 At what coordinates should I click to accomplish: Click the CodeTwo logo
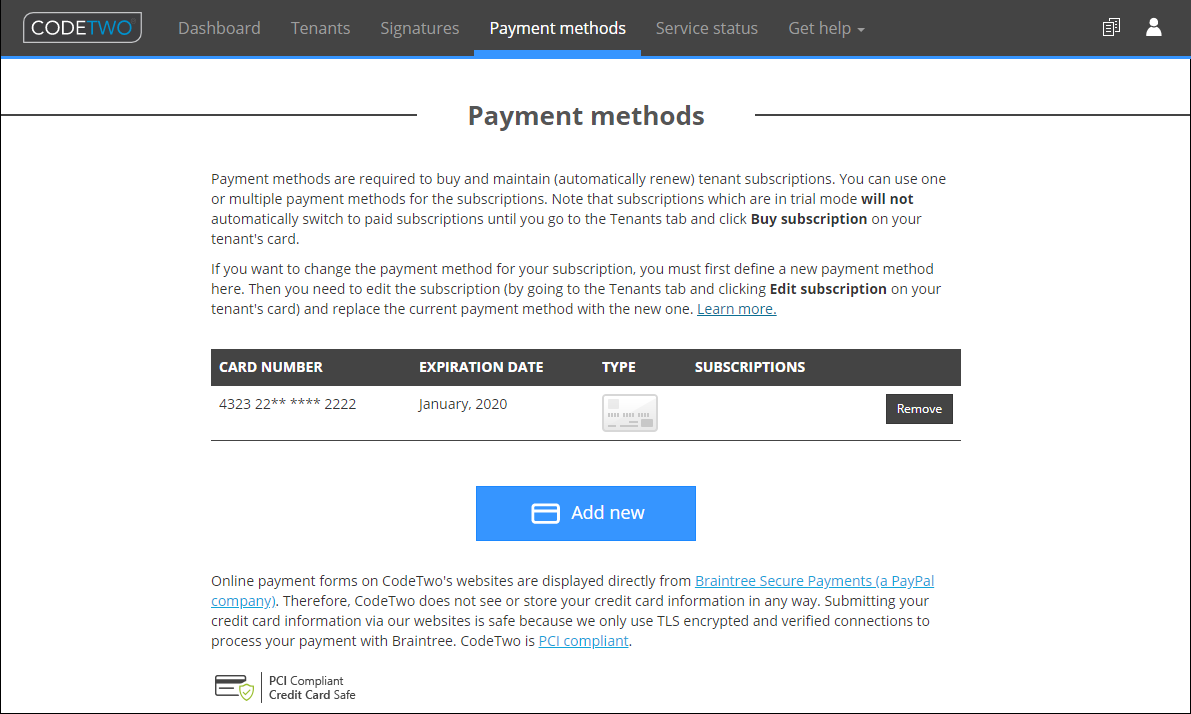coord(82,28)
